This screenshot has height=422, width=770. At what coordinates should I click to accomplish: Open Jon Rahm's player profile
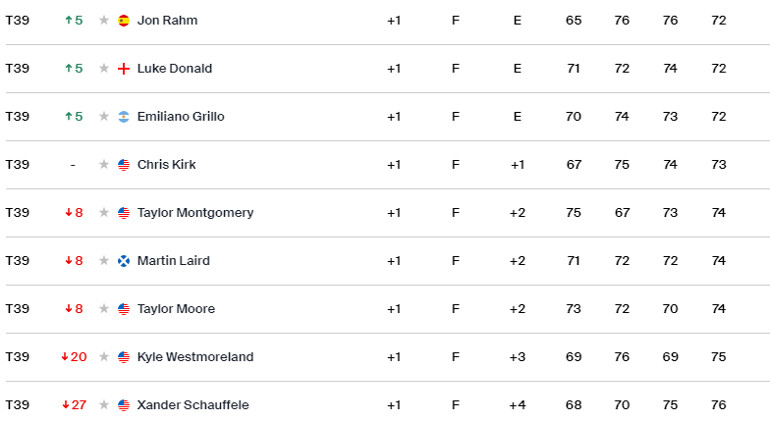point(167,20)
